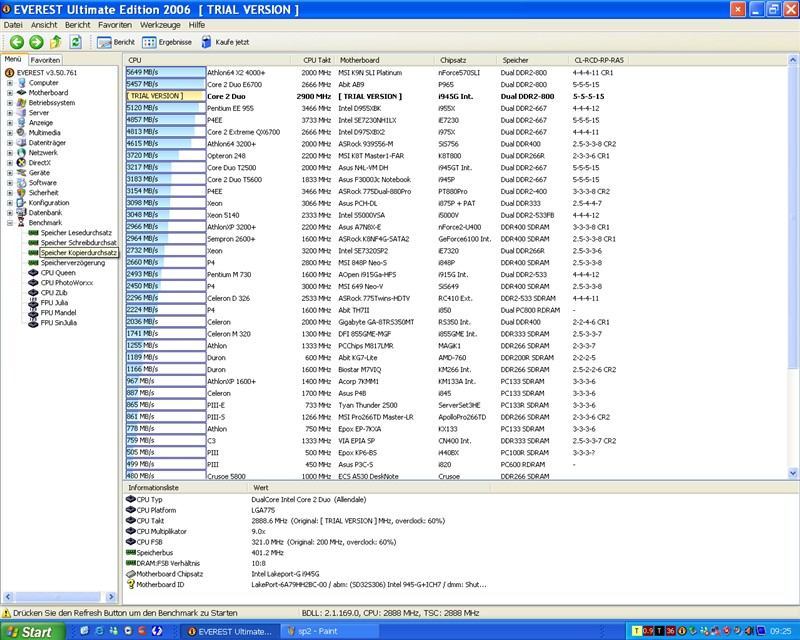
Task: Click the CPU Queen benchmark icon
Action: [33, 273]
